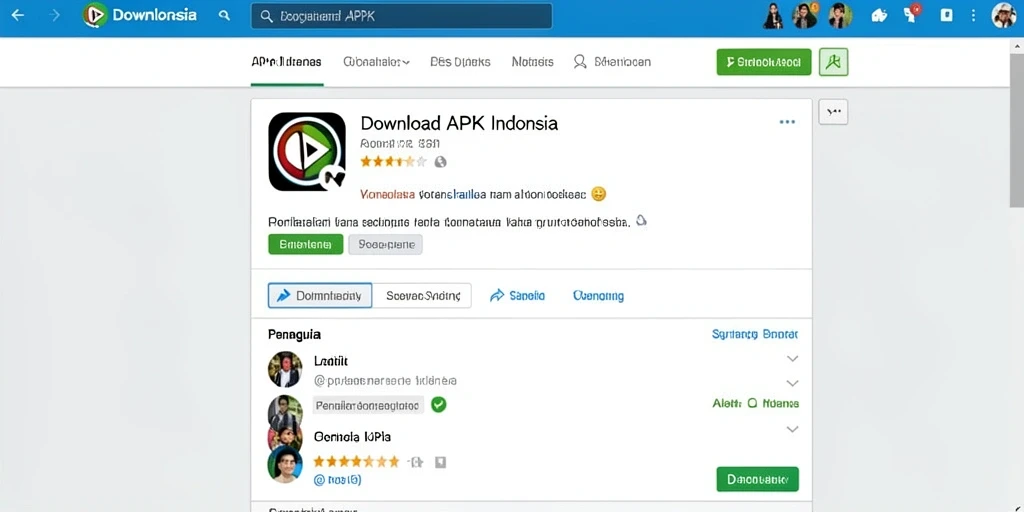Click the blue share arrow 'Sanelia' link
The width and height of the screenshot is (1024, 512).
point(517,296)
